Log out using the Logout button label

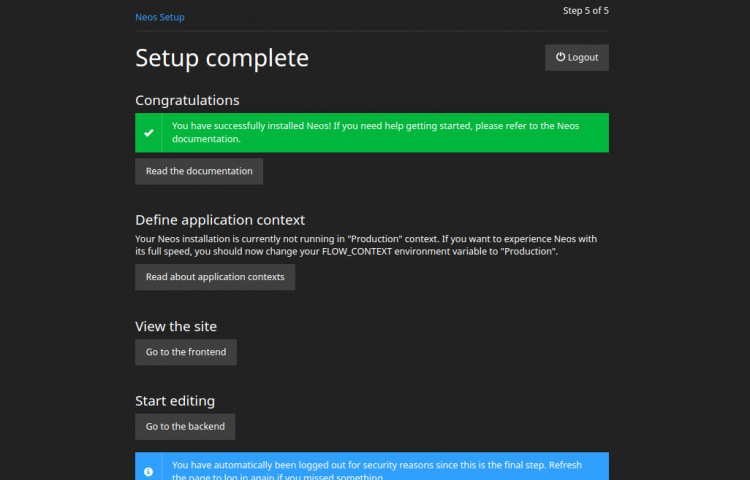[x=583, y=58]
